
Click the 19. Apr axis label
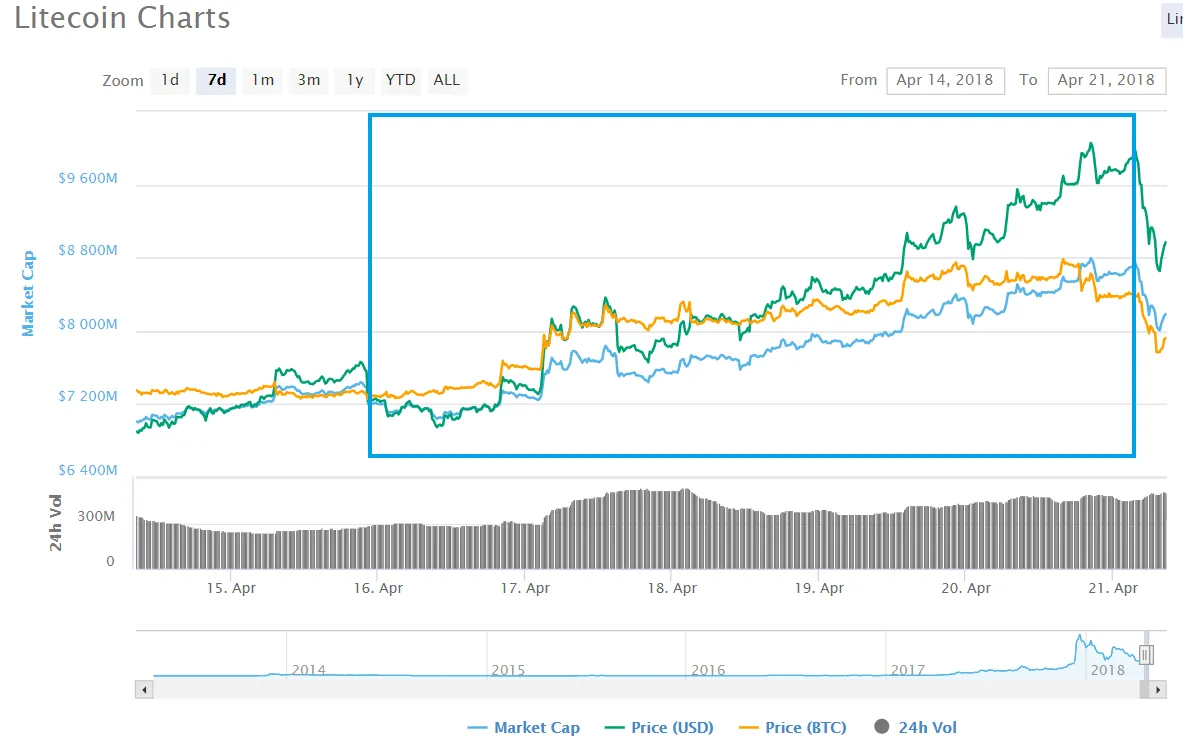[819, 588]
